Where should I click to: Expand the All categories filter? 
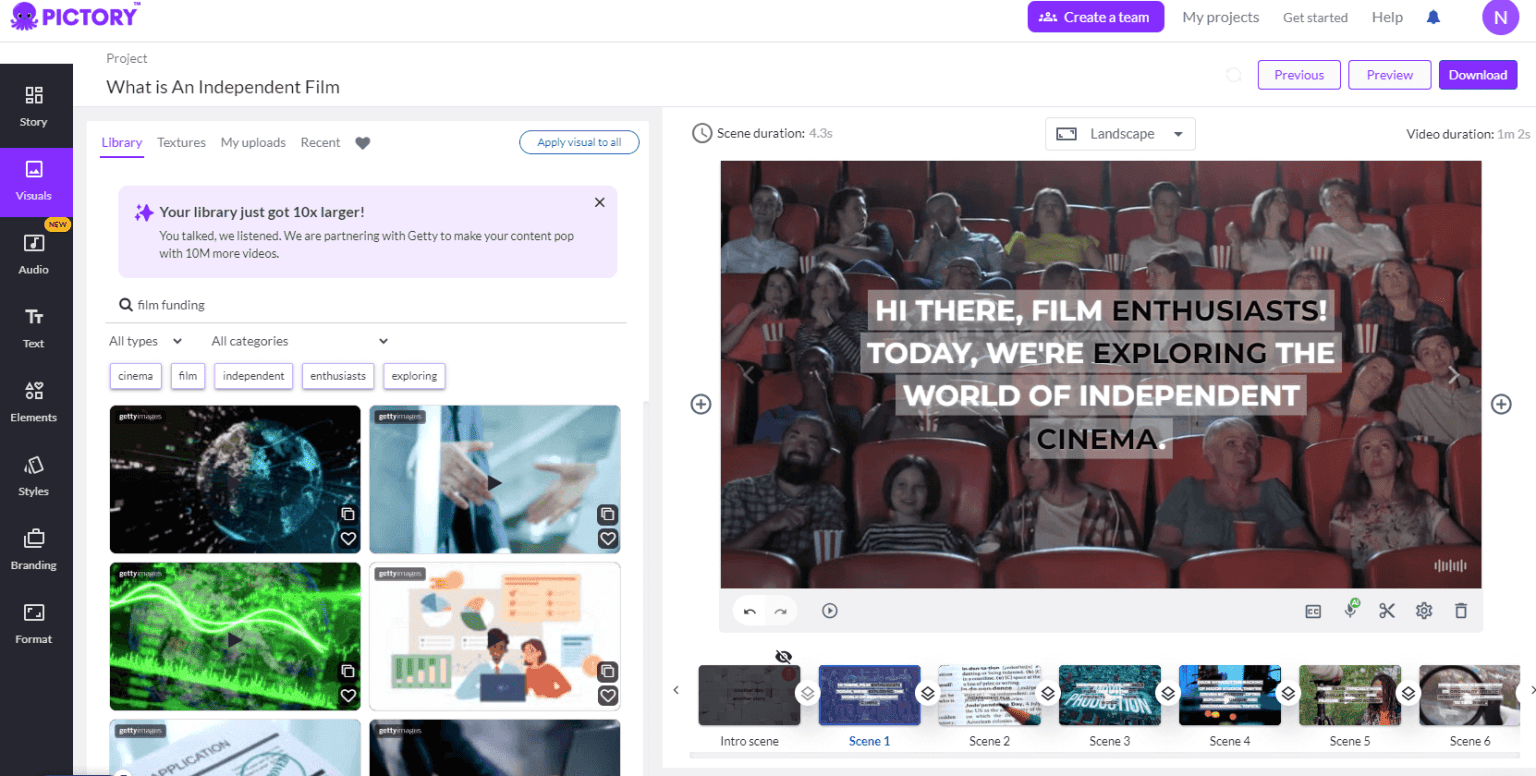(x=297, y=341)
